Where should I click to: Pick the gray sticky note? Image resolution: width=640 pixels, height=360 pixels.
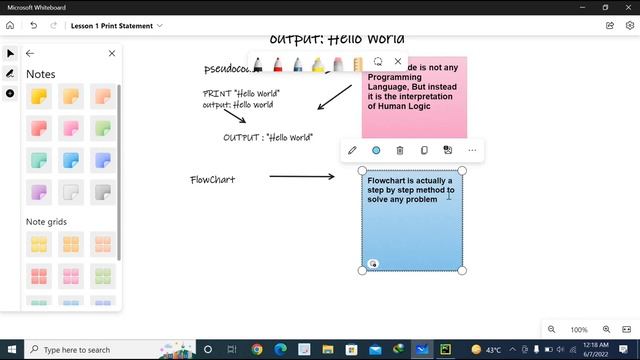[x=103, y=192]
